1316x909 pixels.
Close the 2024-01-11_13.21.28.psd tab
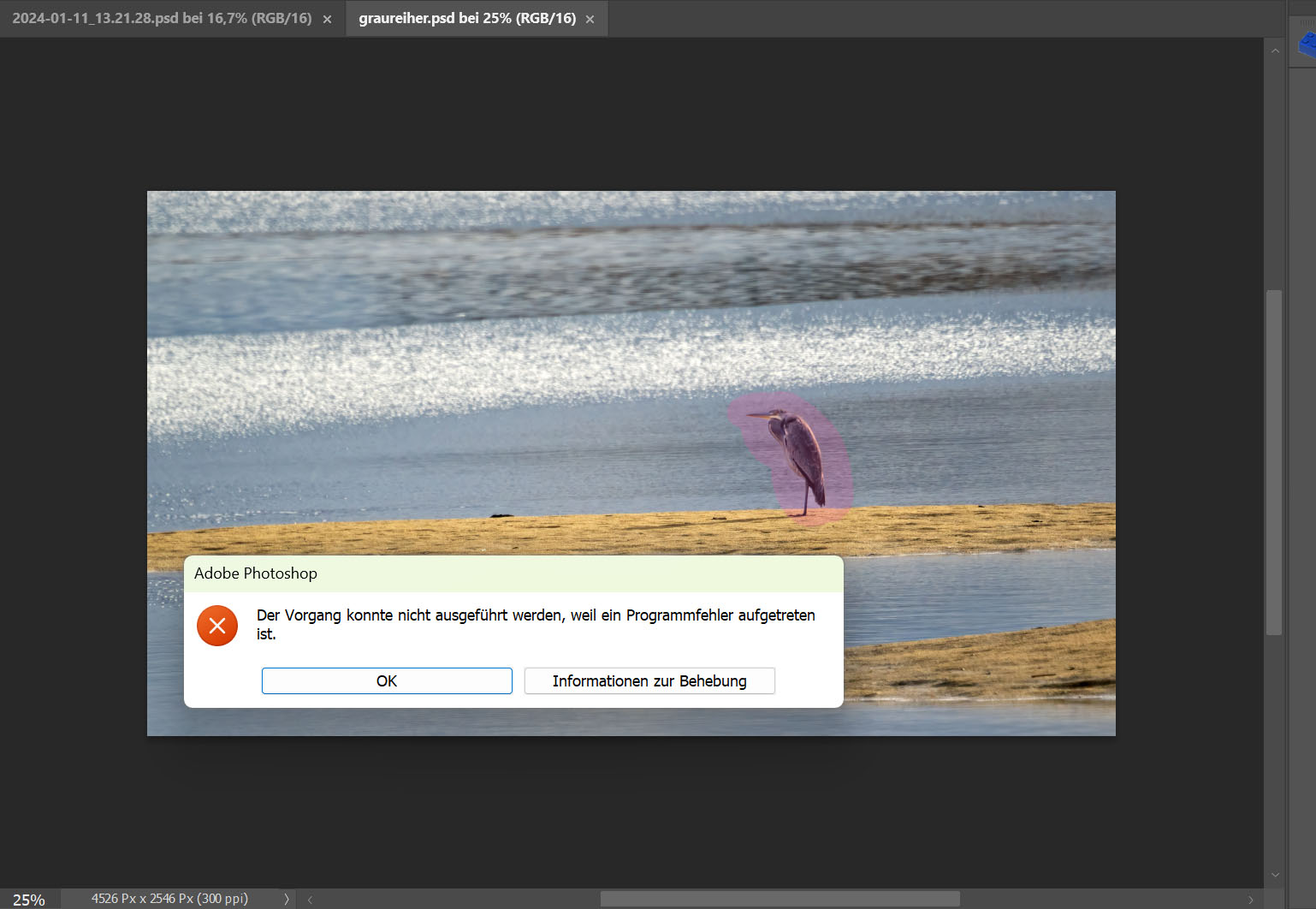tap(328, 18)
